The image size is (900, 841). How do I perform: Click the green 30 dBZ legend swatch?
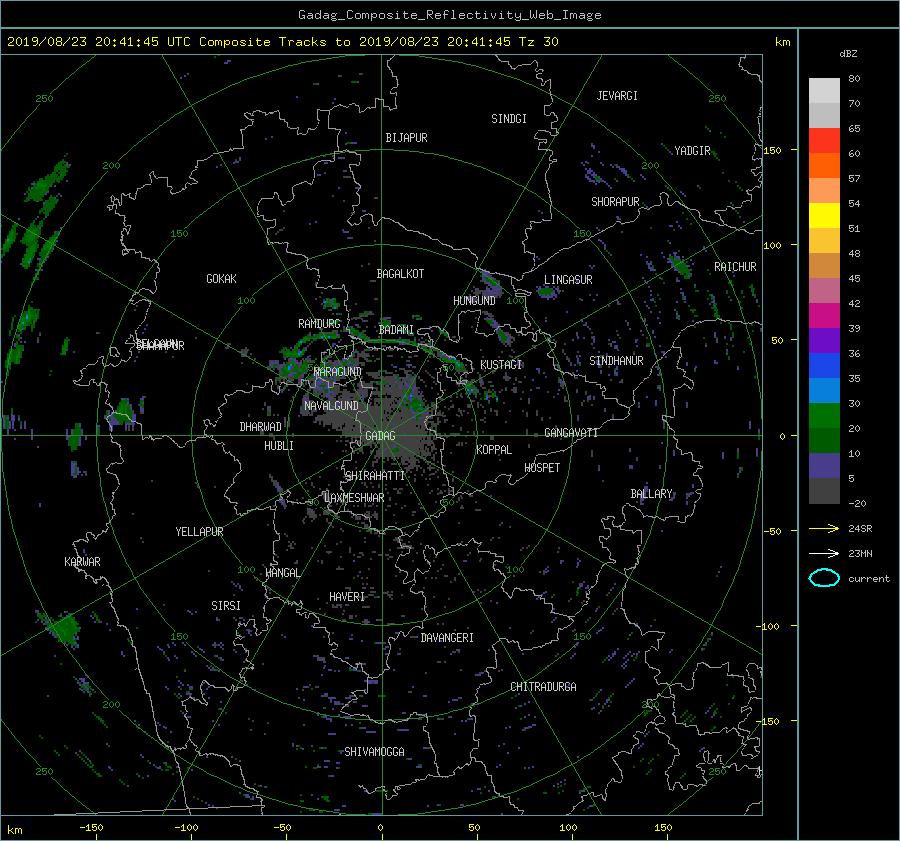click(824, 416)
